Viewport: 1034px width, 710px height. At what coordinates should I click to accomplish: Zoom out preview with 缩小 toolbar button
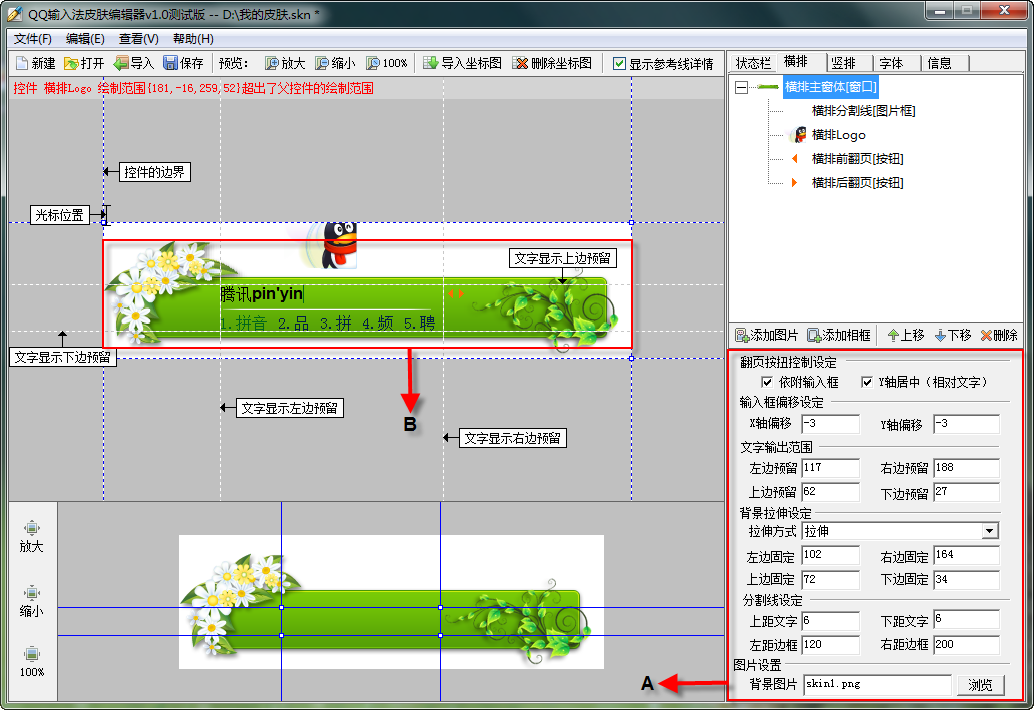click(335, 63)
